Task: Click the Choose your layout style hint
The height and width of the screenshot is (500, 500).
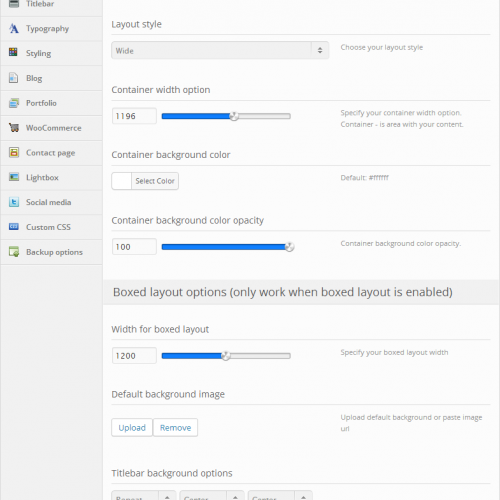Action: click(x=382, y=47)
